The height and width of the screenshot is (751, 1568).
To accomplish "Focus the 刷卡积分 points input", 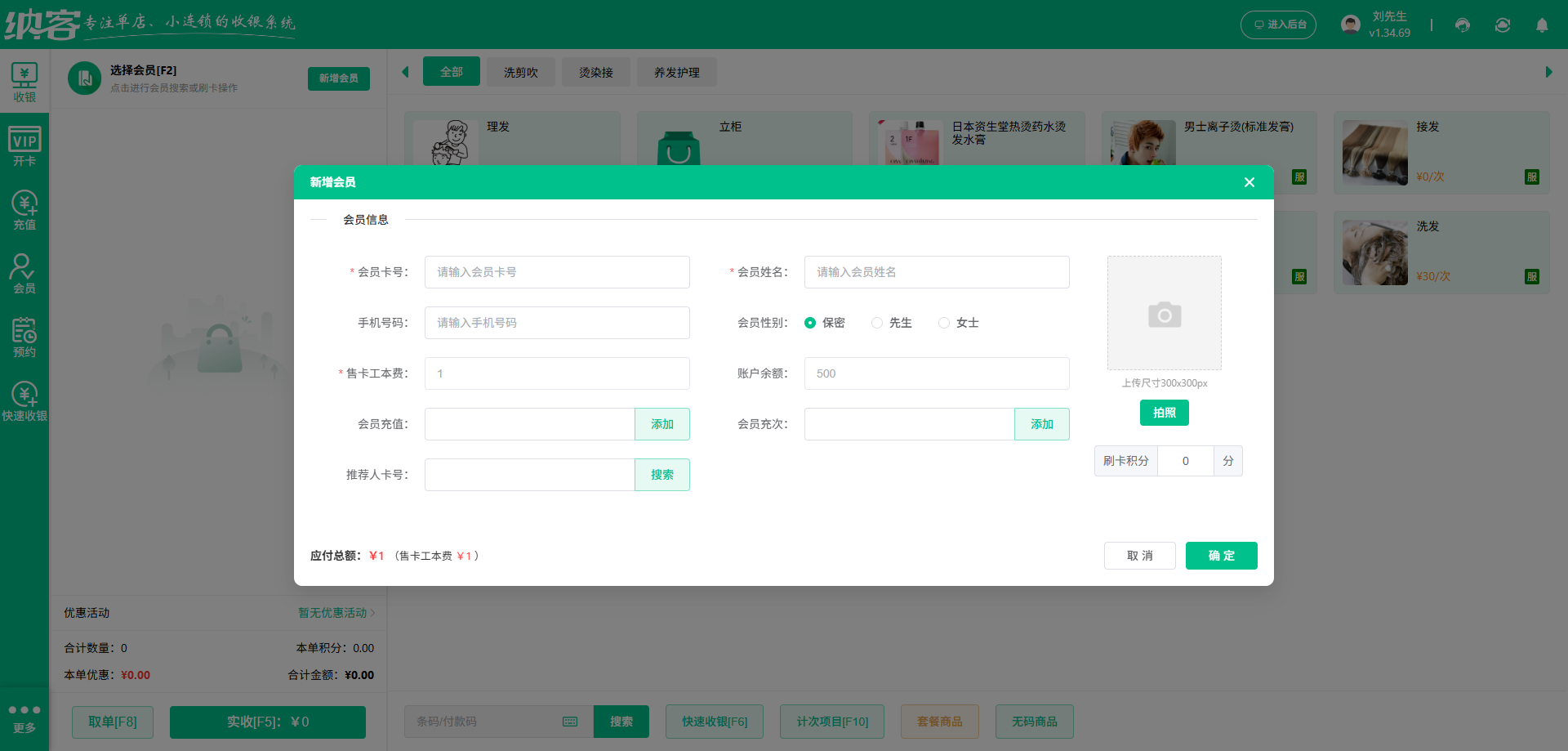I will coord(1186,461).
